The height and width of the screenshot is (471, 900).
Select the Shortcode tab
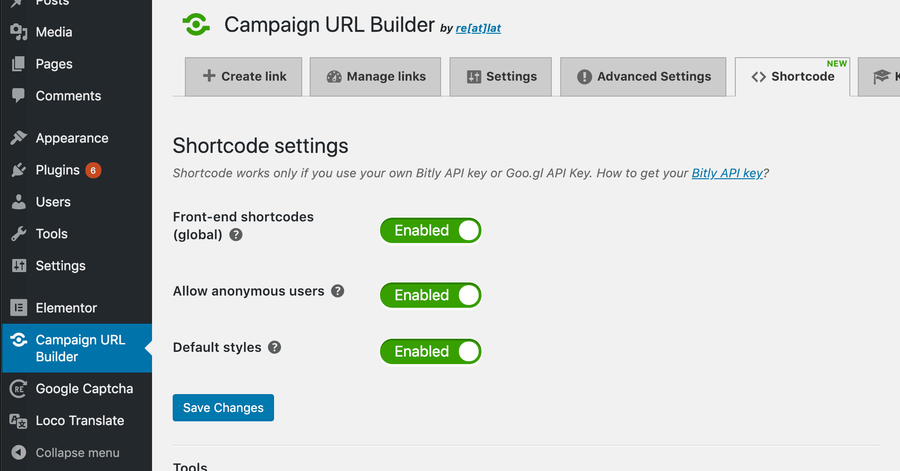(x=792, y=76)
